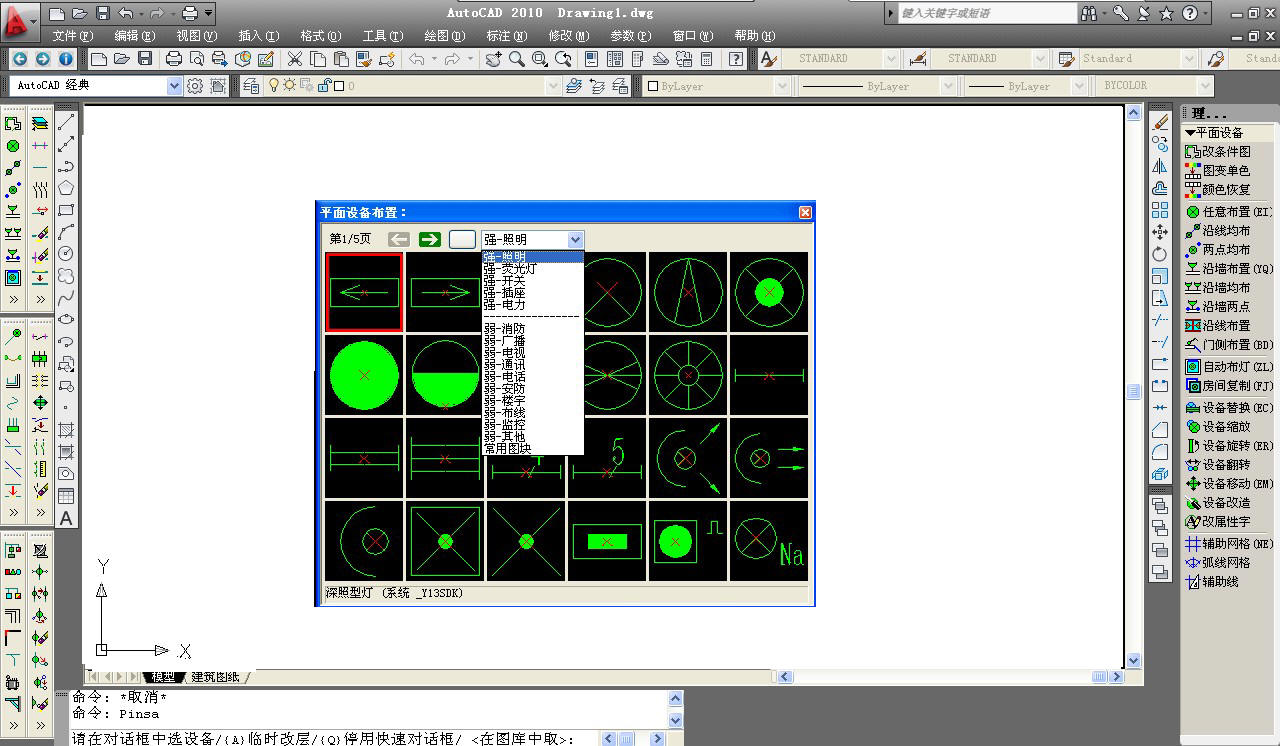
Task: Click workspace settings gear icon
Action: (195, 86)
